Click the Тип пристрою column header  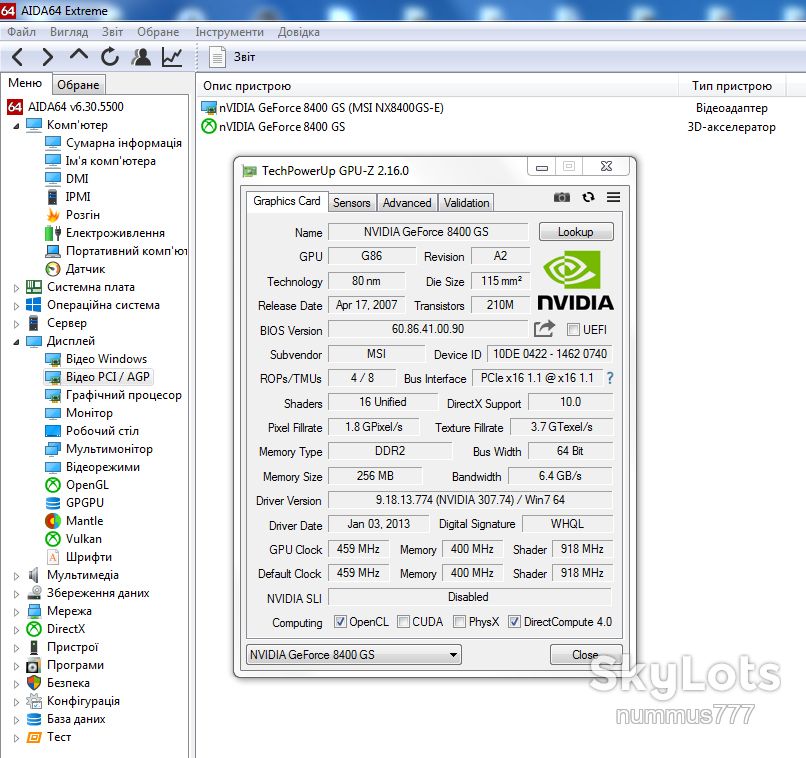point(732,86)
